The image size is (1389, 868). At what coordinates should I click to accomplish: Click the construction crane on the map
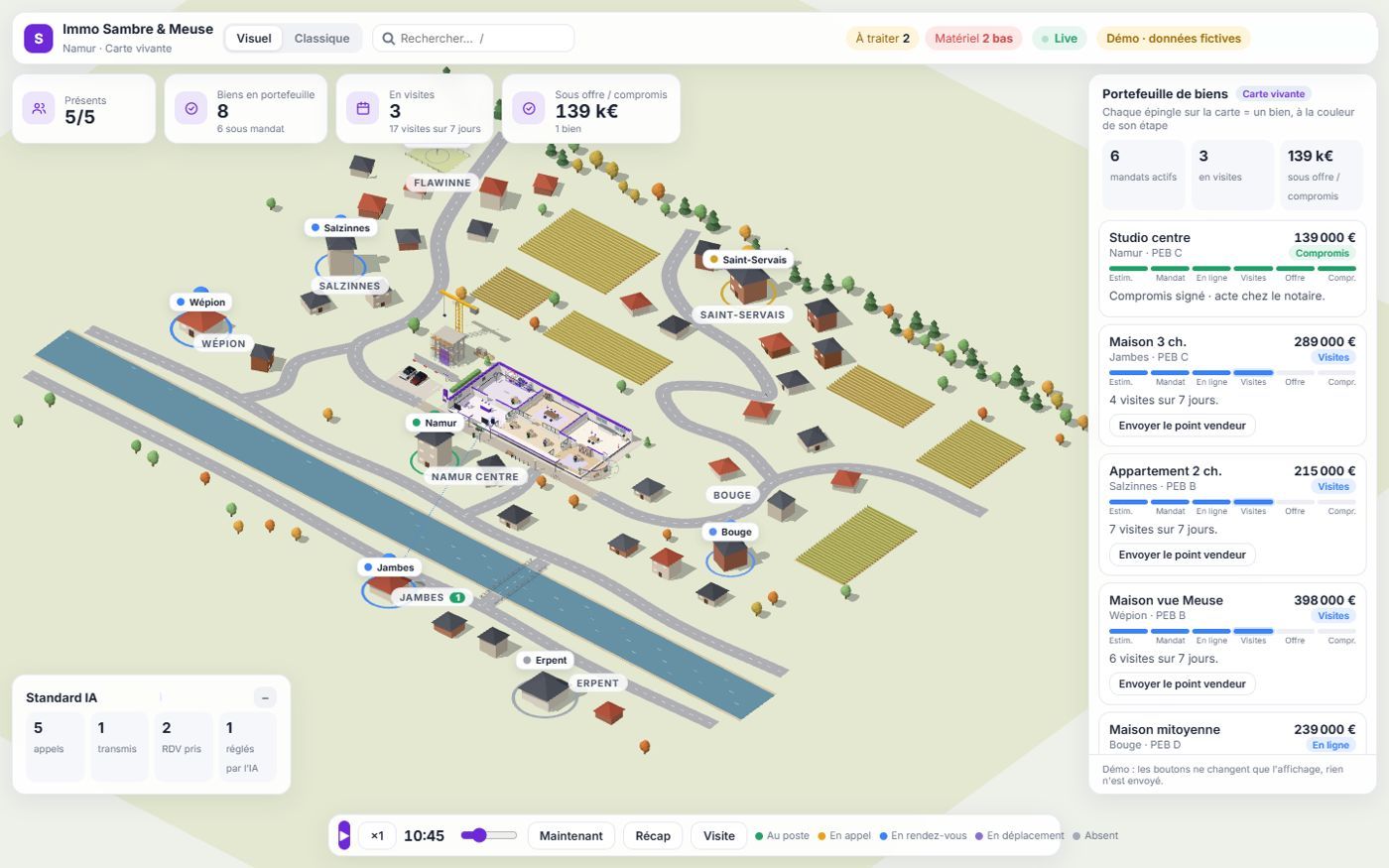458,310
